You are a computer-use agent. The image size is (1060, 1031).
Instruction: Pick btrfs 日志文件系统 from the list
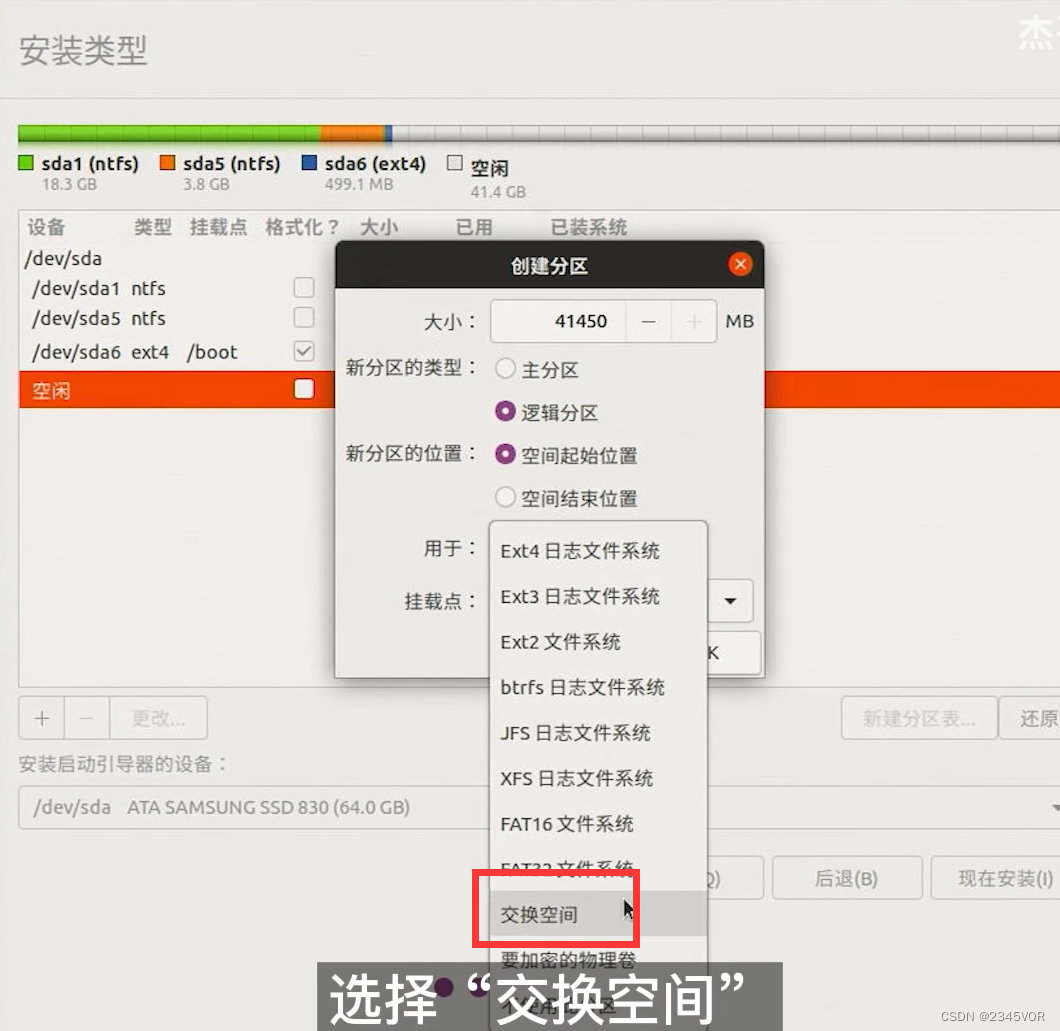pyautogui.click(x=598, y=688)
